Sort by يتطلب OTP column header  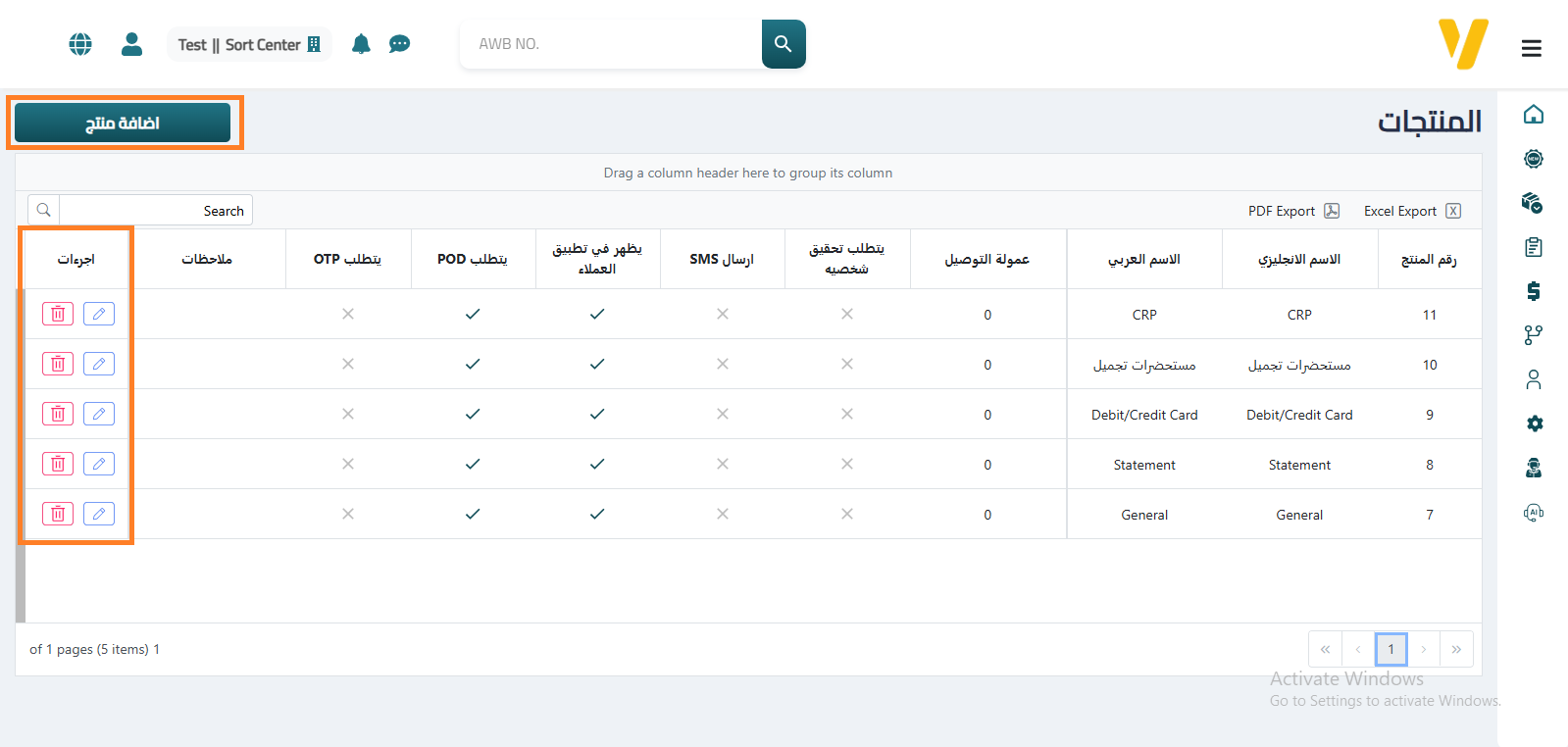pos(348,259)
